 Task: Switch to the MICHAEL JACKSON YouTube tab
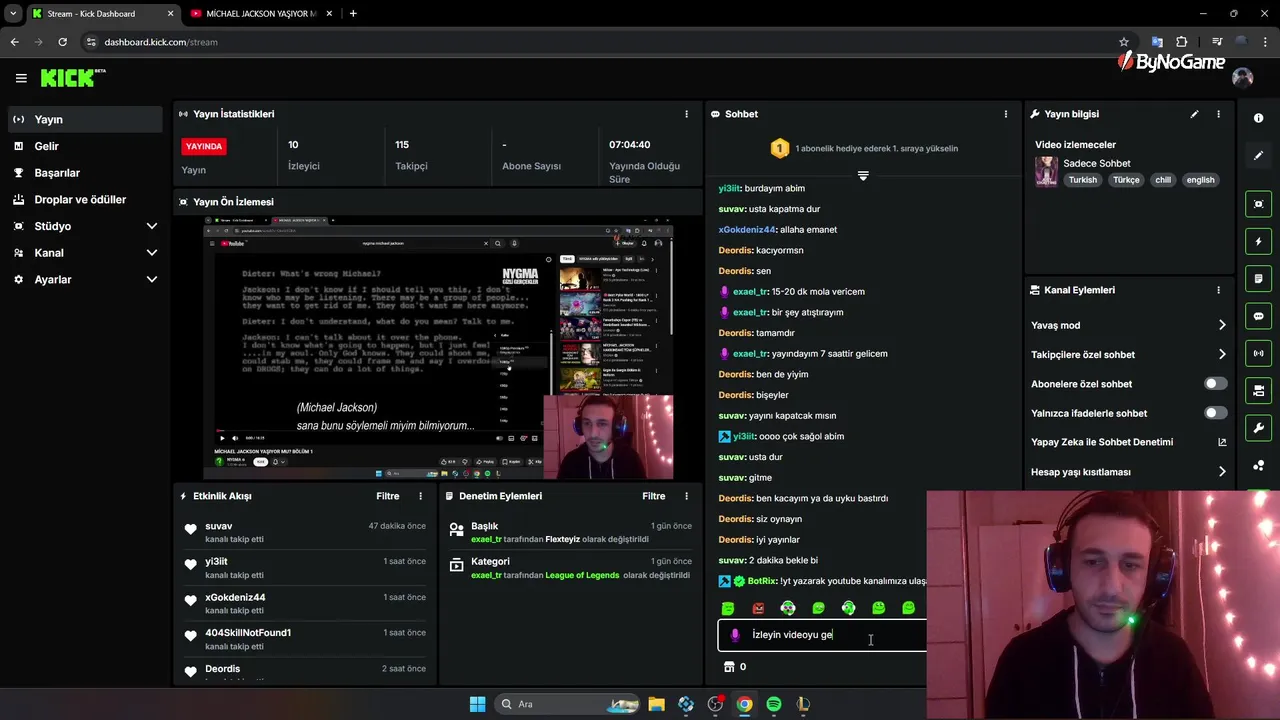(x=262, y=14)
